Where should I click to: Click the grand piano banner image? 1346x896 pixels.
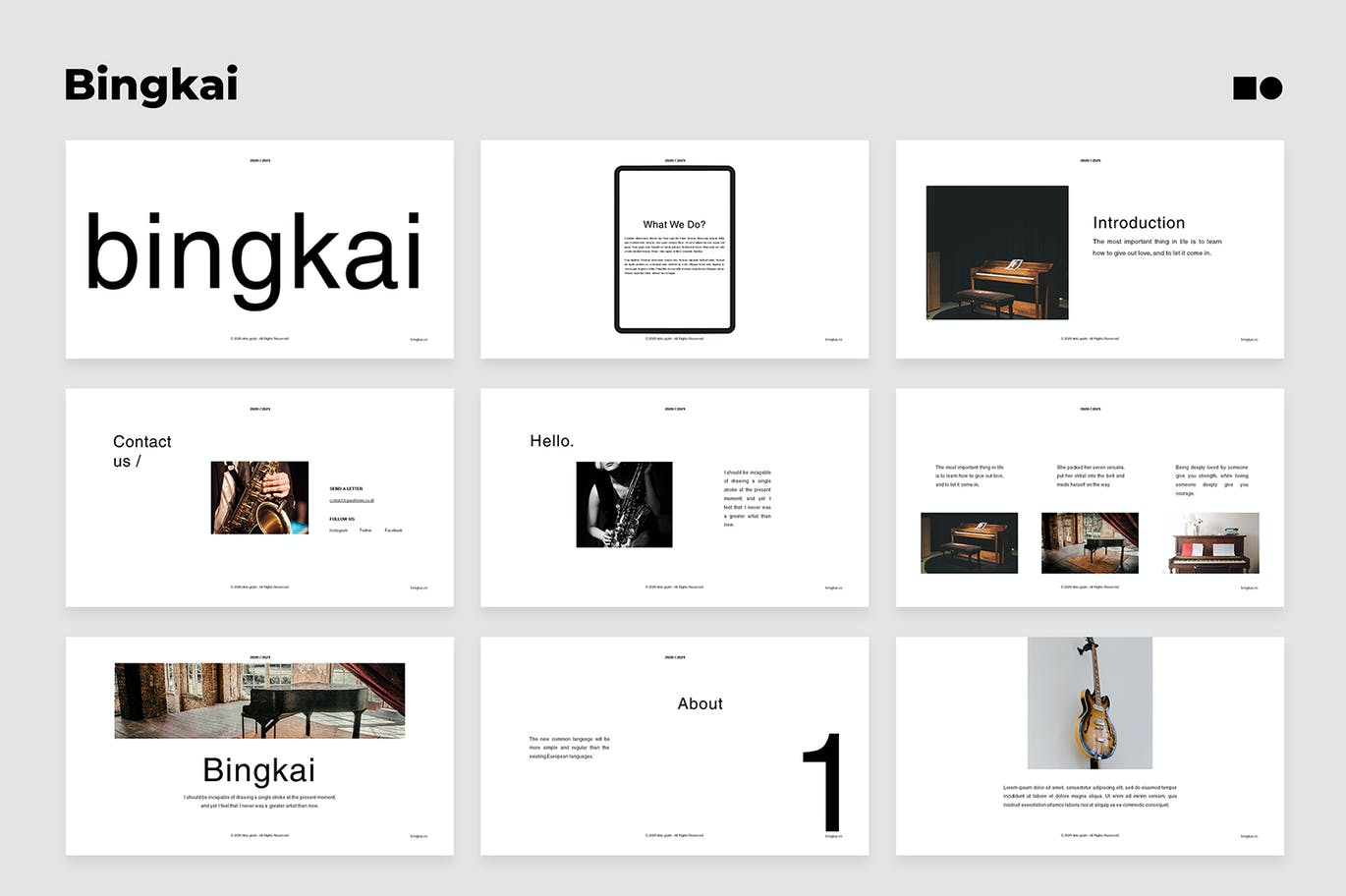tap(259, 700)
